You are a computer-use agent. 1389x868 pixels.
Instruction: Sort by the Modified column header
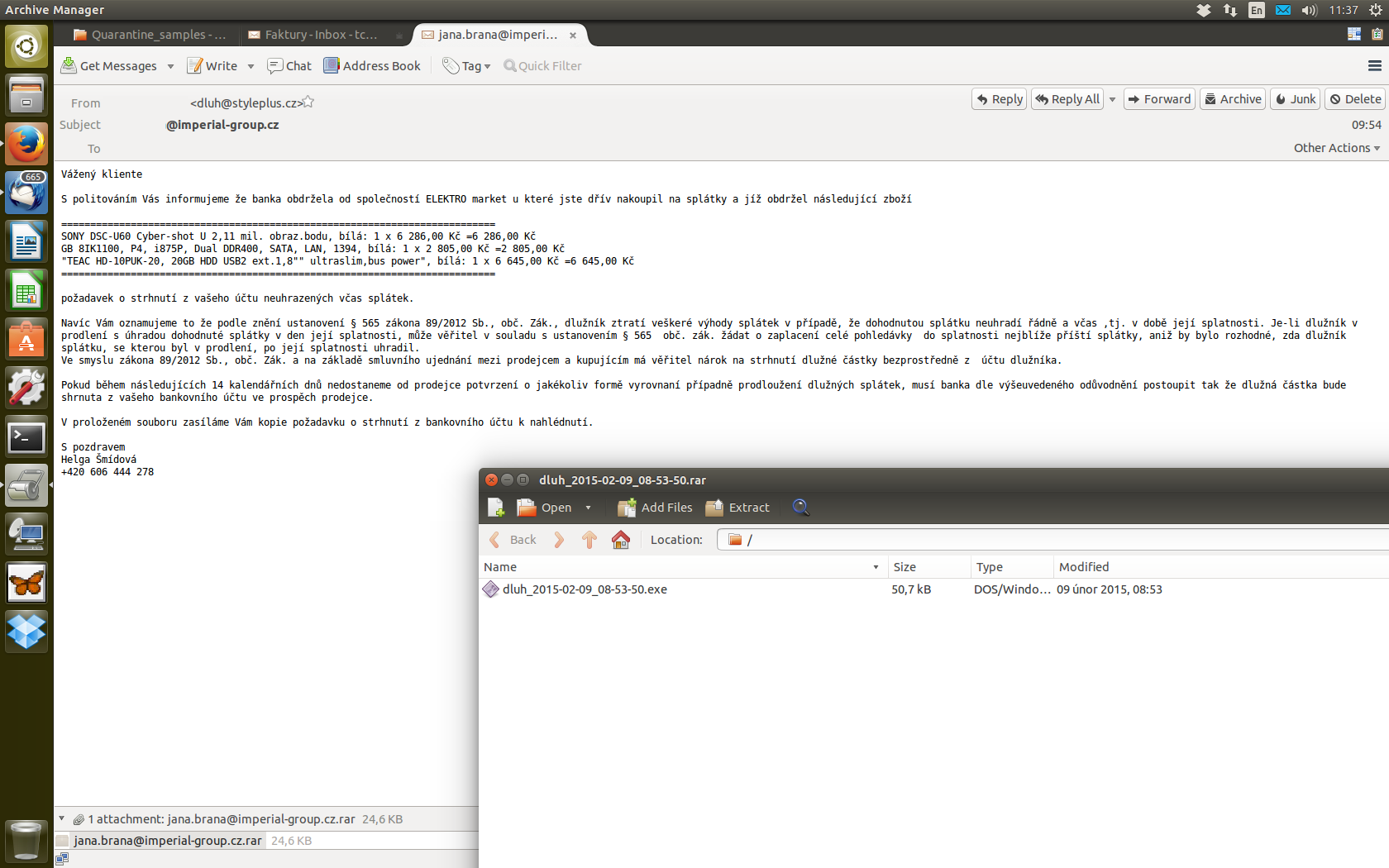click(x=1221, y=567)
